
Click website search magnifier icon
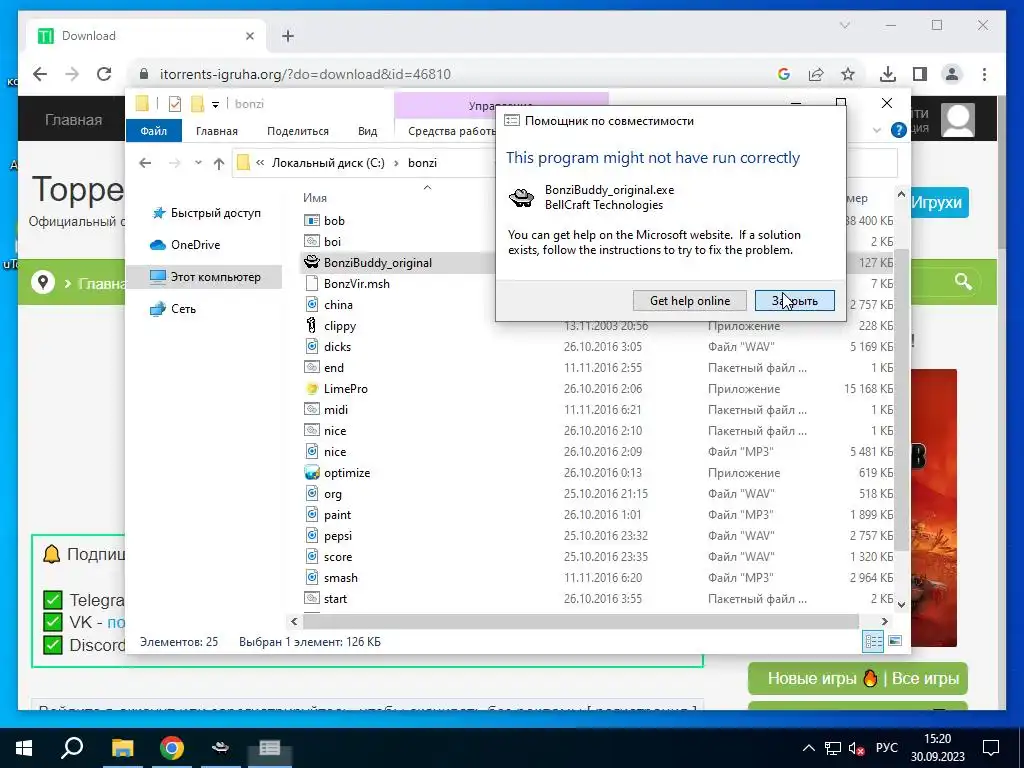pos(963,281)
